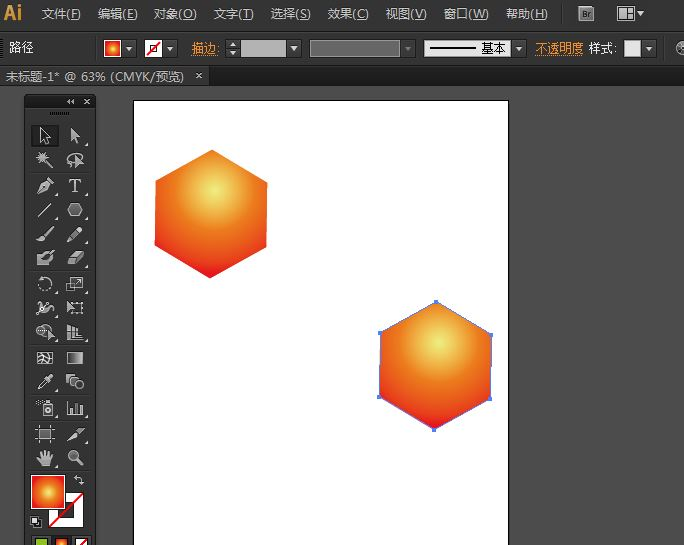Viewport: 684px width, 545px height.
Task: Click the selected lower-right hexagon
Action: click(x=435, y=366)
